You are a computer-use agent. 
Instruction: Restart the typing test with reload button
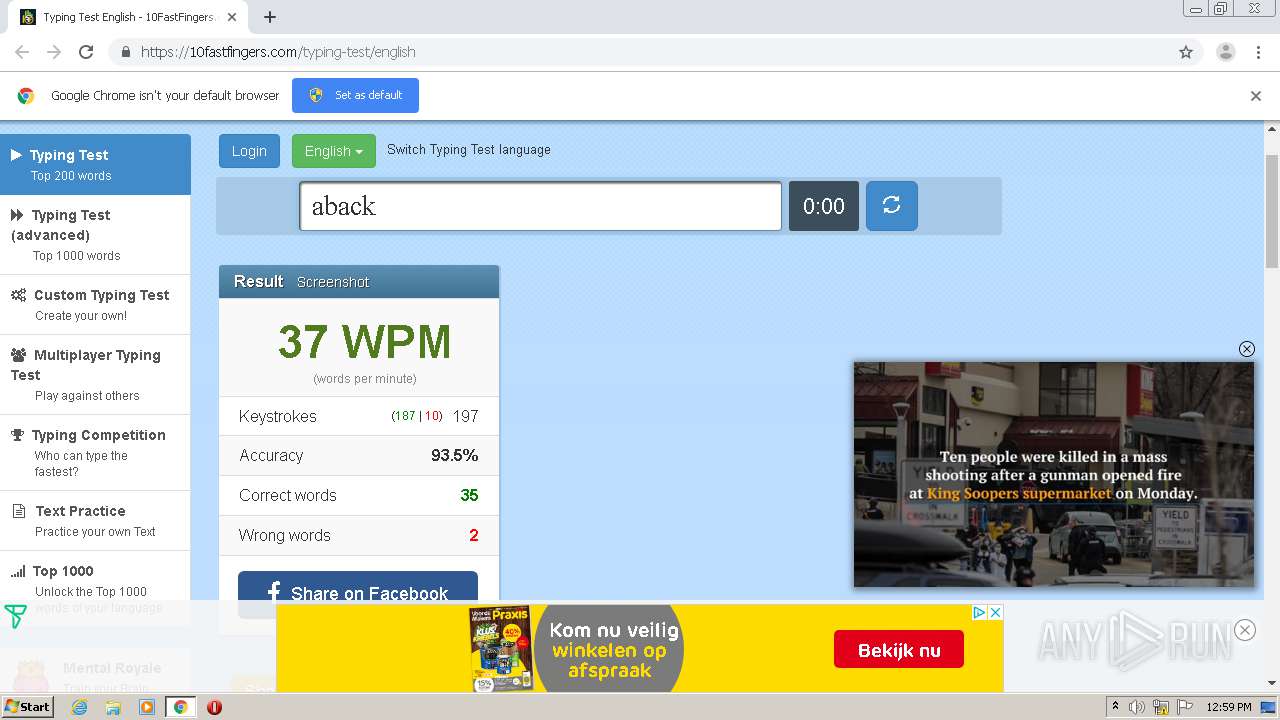click(x=892, y=206)
